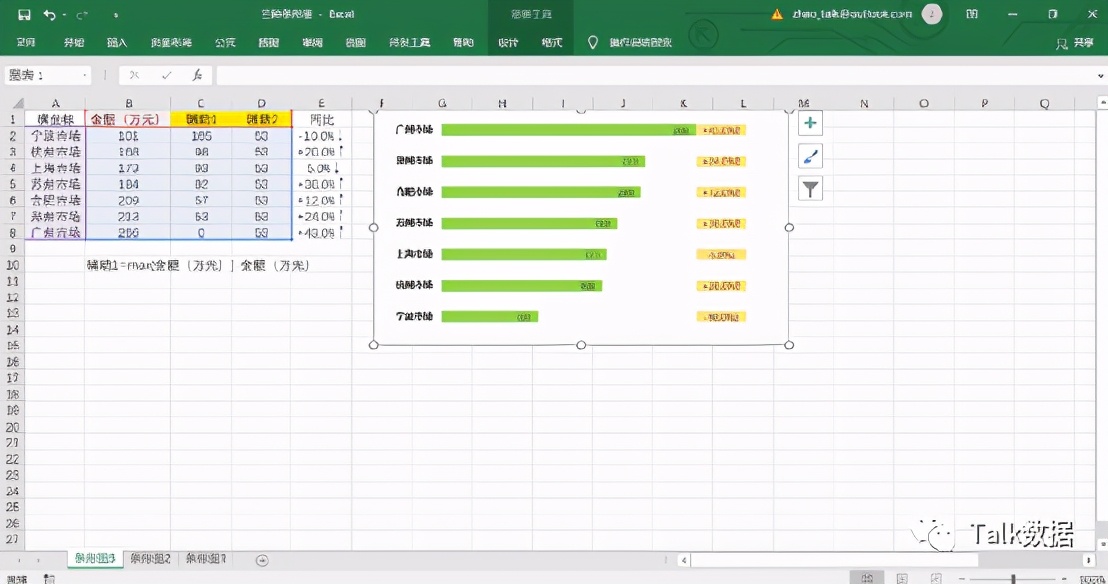Switch to the Help ribbon tab

[x=463, y=42]
